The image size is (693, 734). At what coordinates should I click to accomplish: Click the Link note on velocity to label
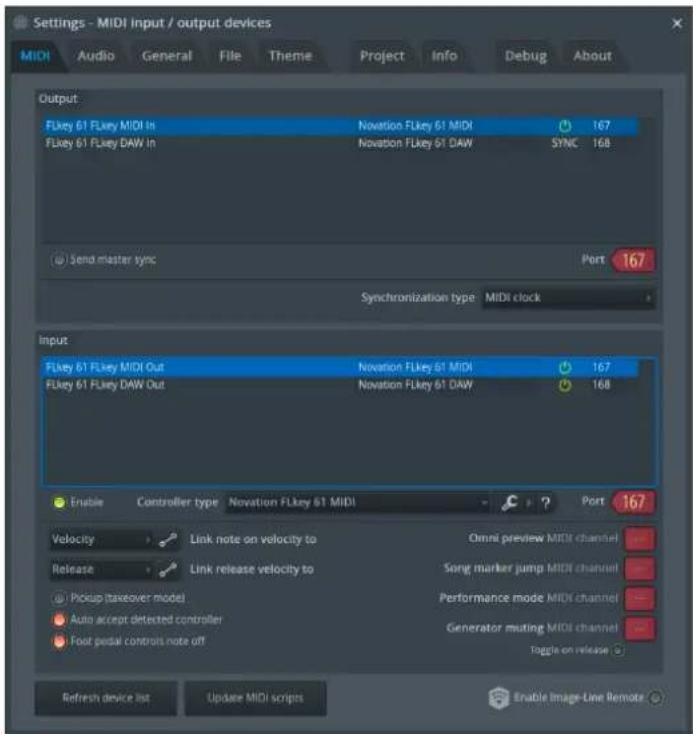tap(253, 540)
